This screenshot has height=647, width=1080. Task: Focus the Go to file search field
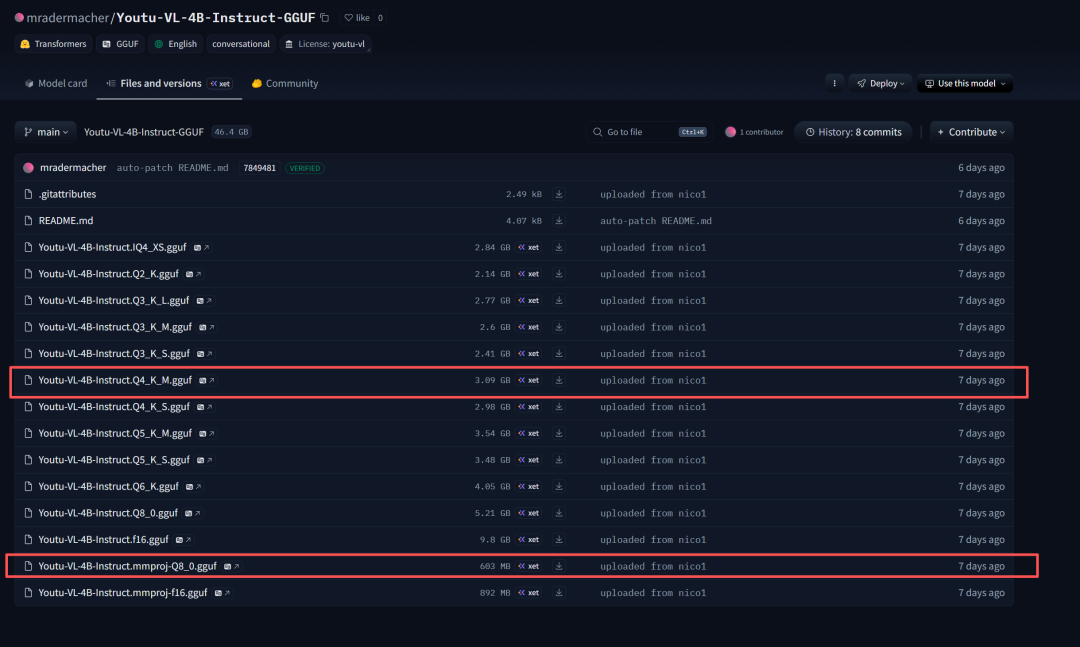pyautogui.click(x=649, y=132)
